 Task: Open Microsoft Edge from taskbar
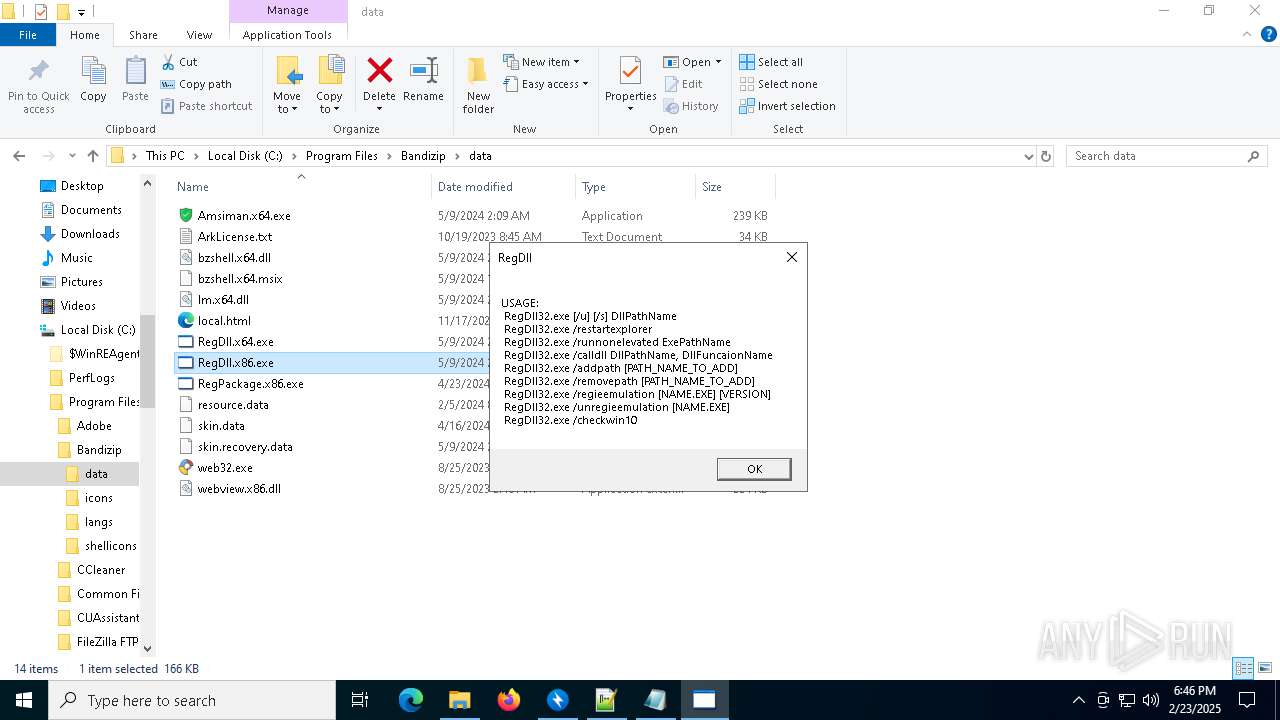411,700
